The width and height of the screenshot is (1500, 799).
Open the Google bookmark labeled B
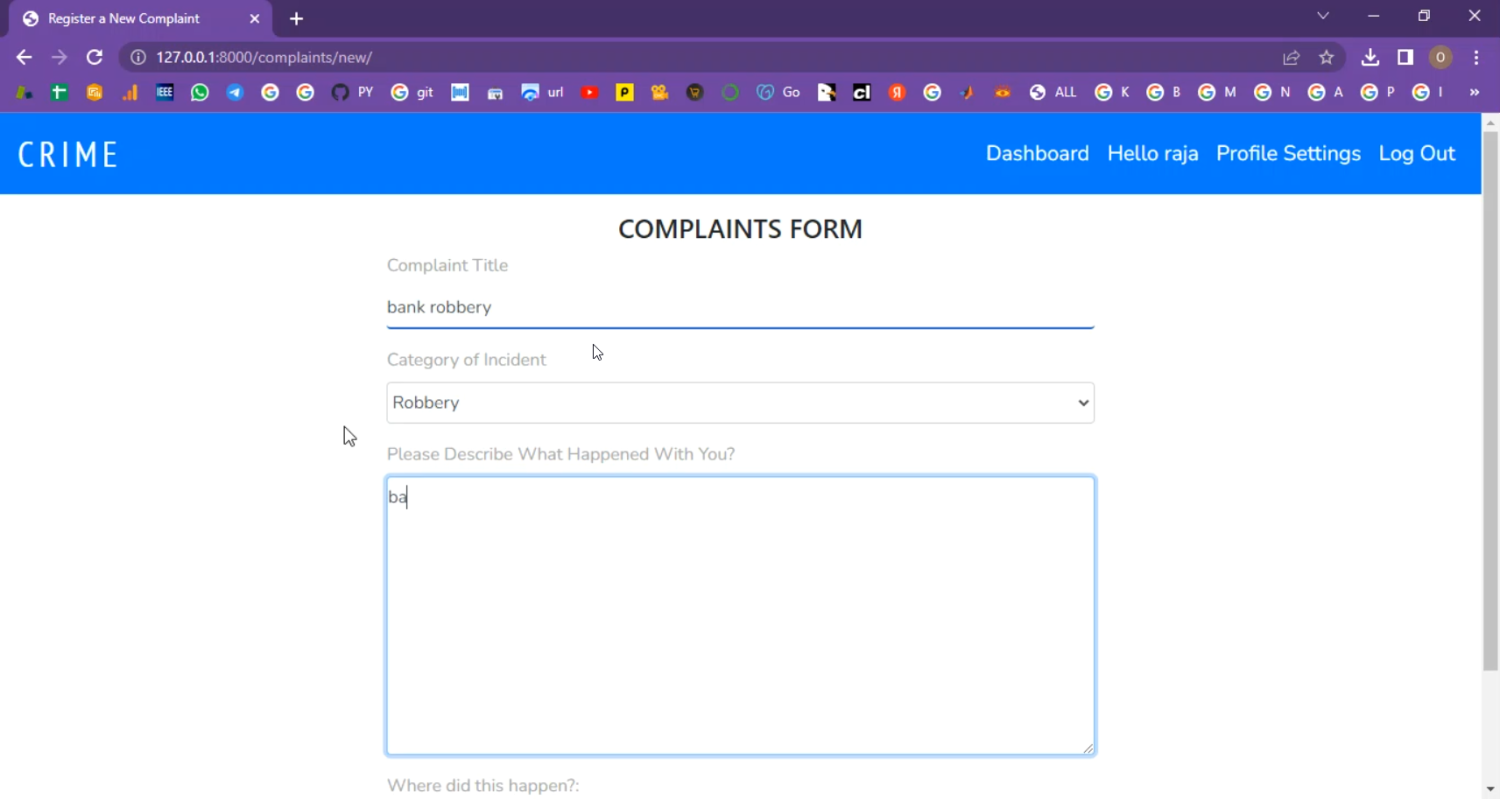pos(1164,92)
